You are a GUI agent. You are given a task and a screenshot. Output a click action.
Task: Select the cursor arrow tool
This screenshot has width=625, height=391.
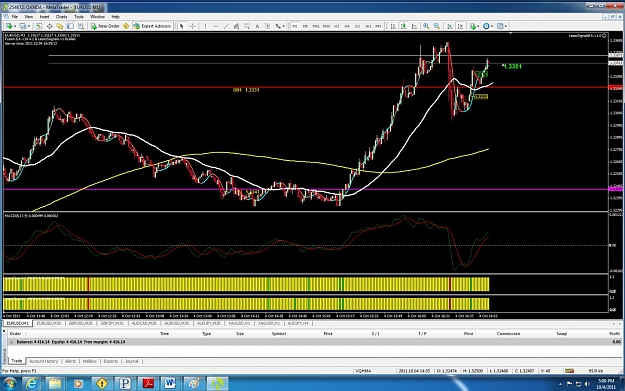point(181,26)
